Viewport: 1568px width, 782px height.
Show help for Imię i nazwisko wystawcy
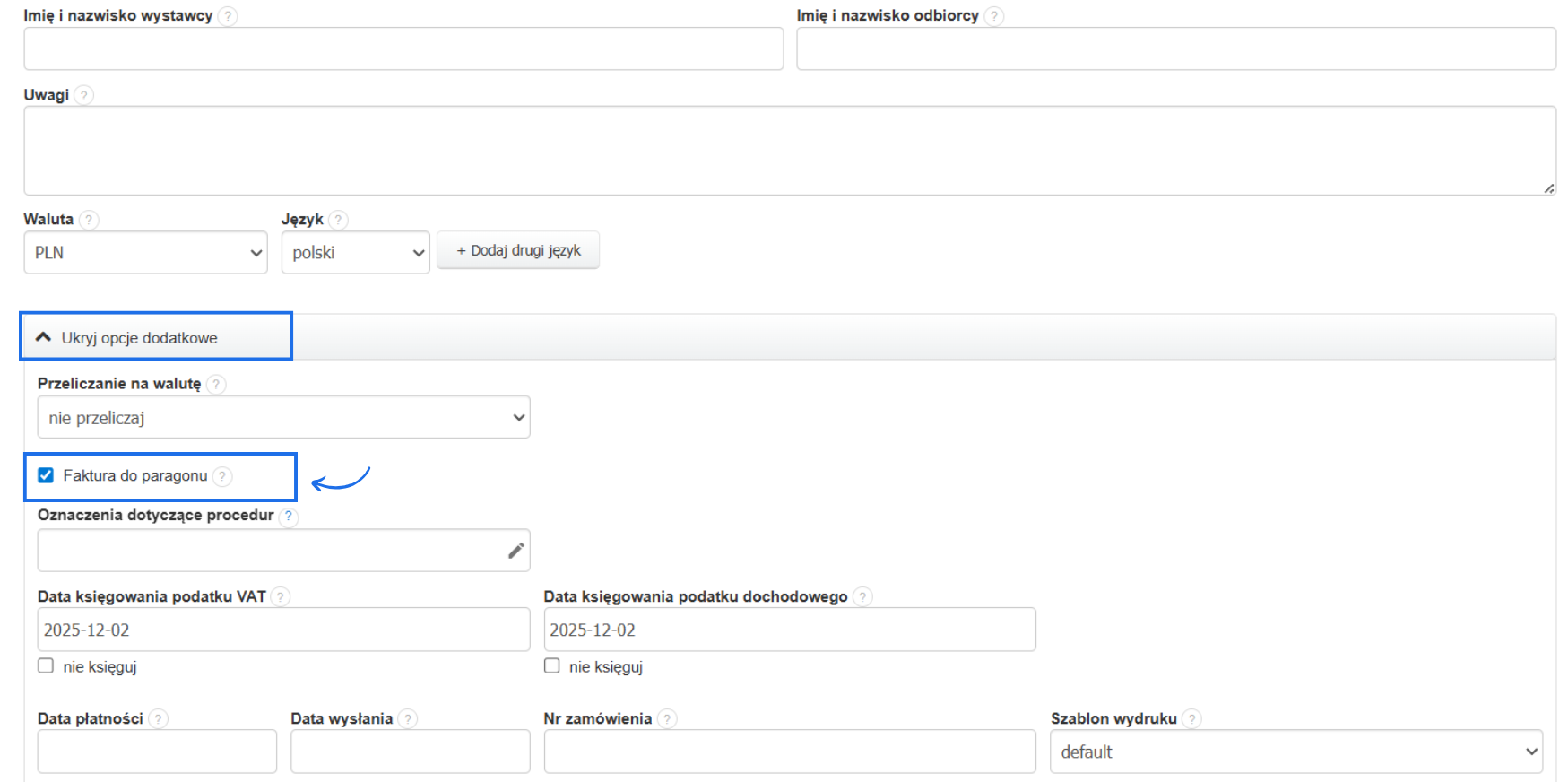click(228, 16)
